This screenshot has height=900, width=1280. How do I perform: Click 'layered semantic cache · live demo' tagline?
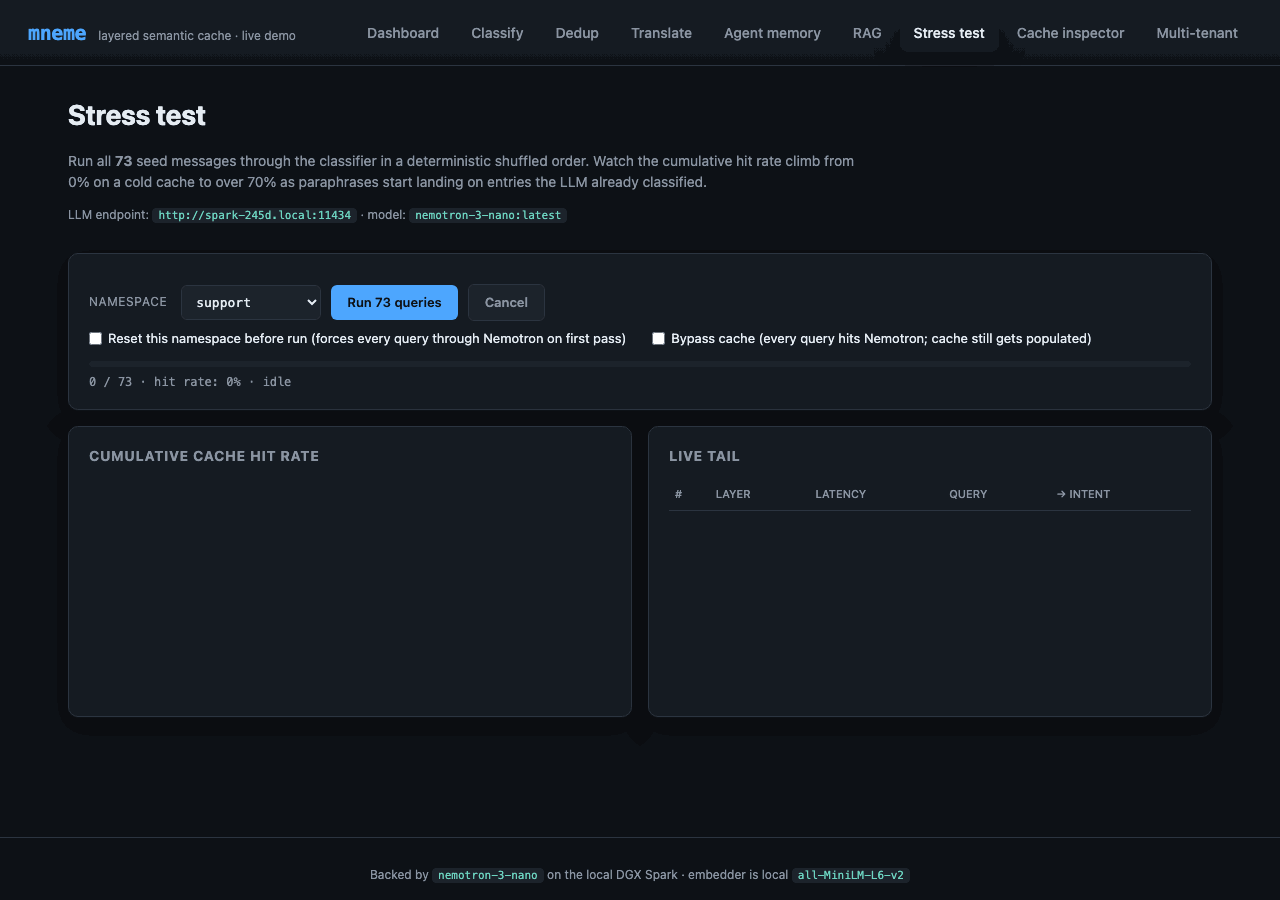point(197,36)
